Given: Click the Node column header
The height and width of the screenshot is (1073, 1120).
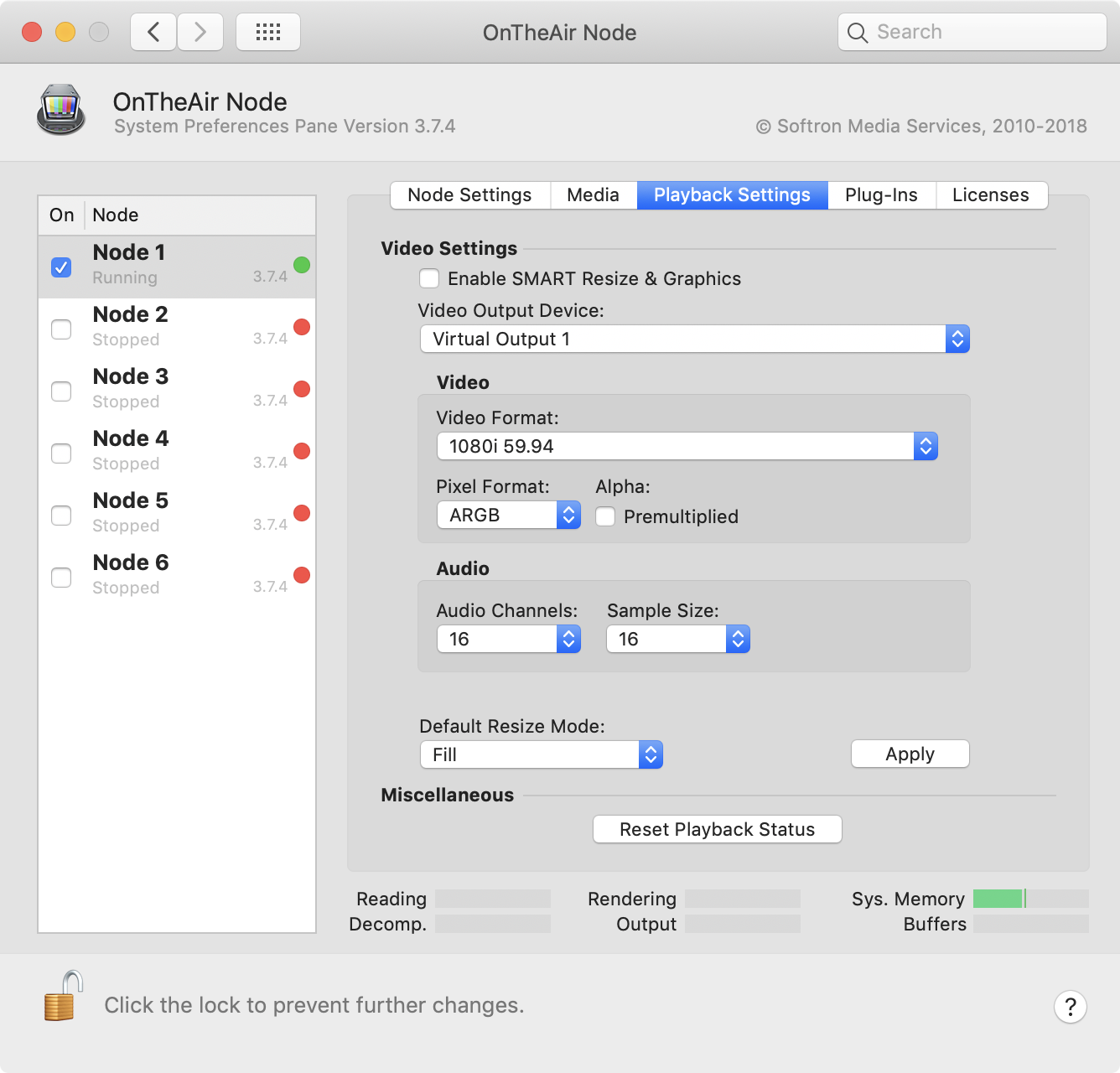Looking at the screenshot, I should [x=200, y=215].
